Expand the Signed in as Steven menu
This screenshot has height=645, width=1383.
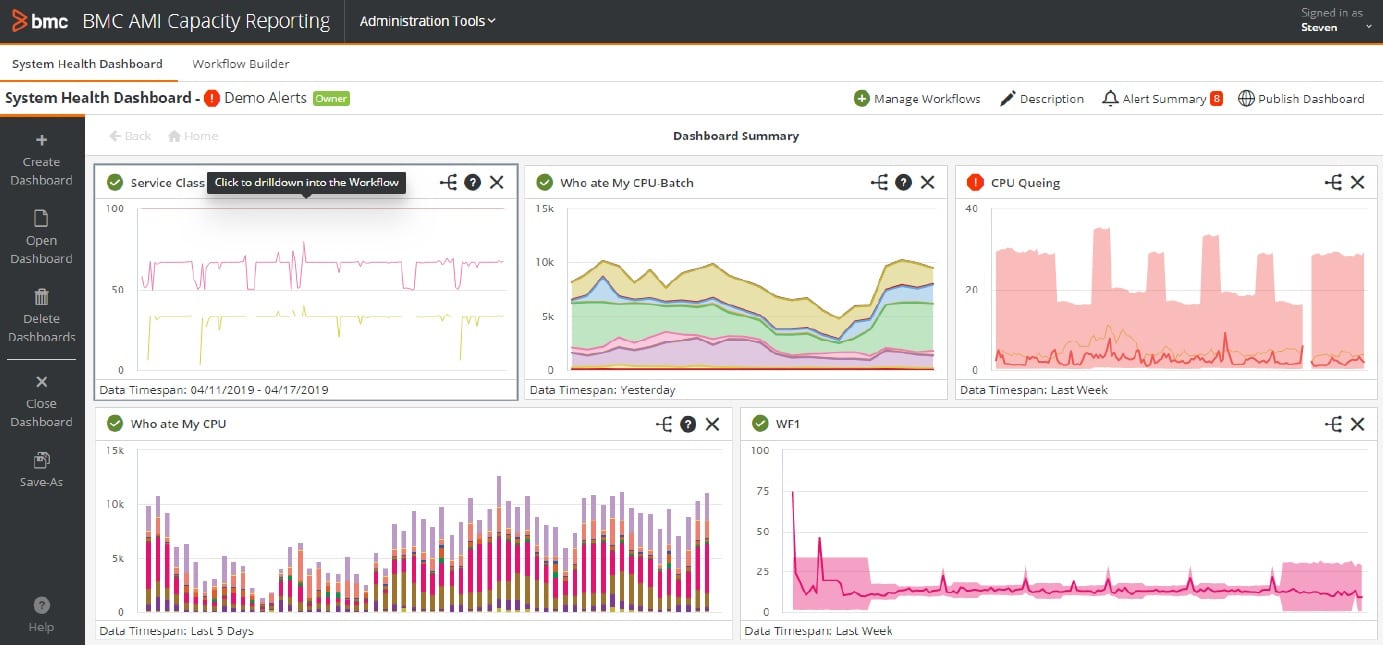[x=1337, y=21]
